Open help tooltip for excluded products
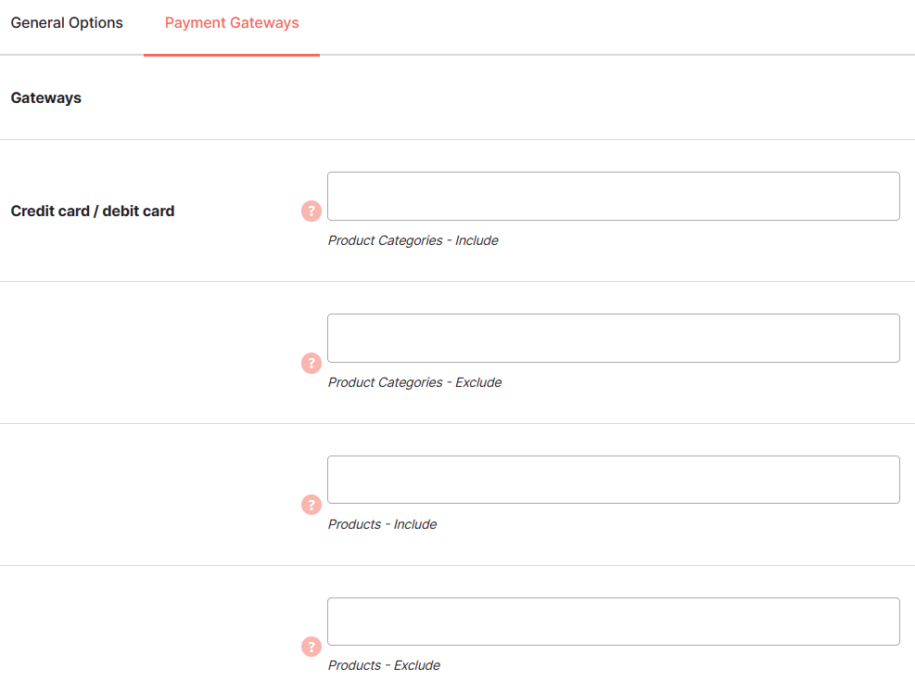The width and height of the screenshot is (915, 693). point(311,646)
